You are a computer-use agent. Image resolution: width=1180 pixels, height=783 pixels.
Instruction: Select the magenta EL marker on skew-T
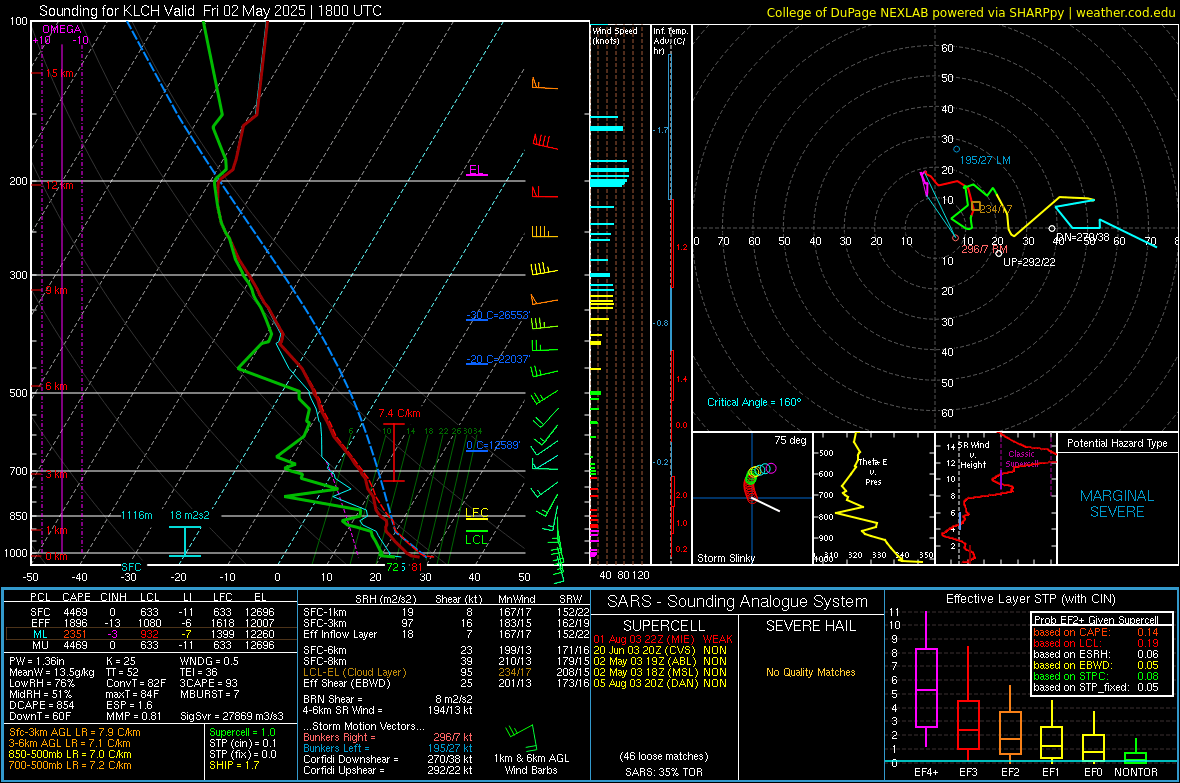point(476,170)
